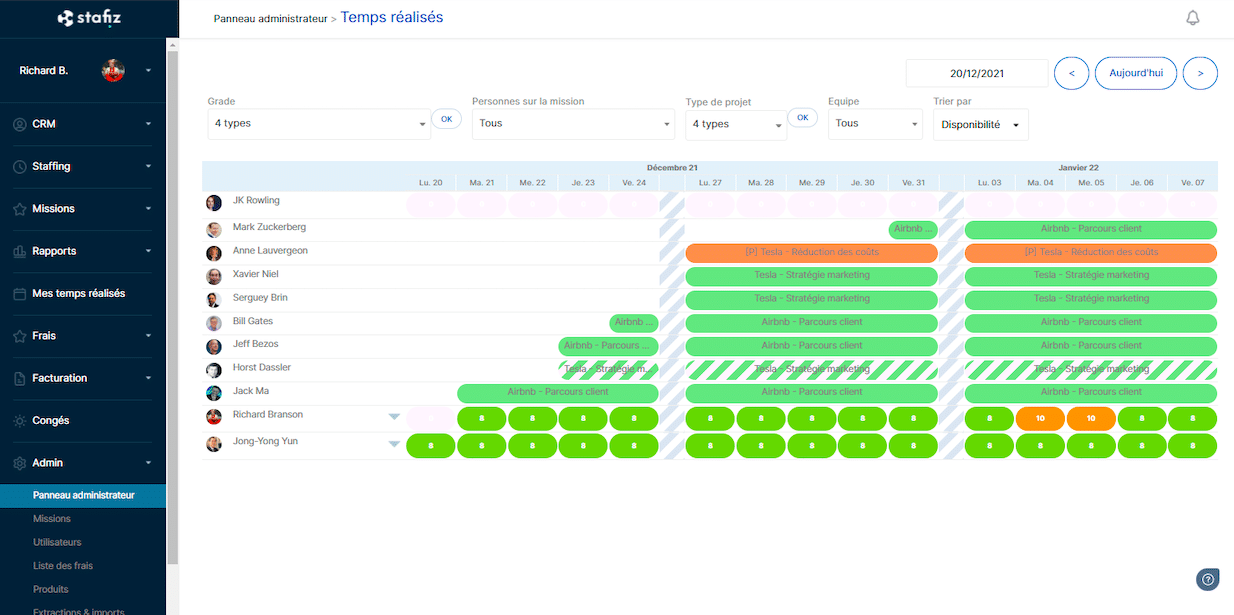Click the 20/12/2021 date field
This screenshot has width=1234, height=615.
pos(977,73)
